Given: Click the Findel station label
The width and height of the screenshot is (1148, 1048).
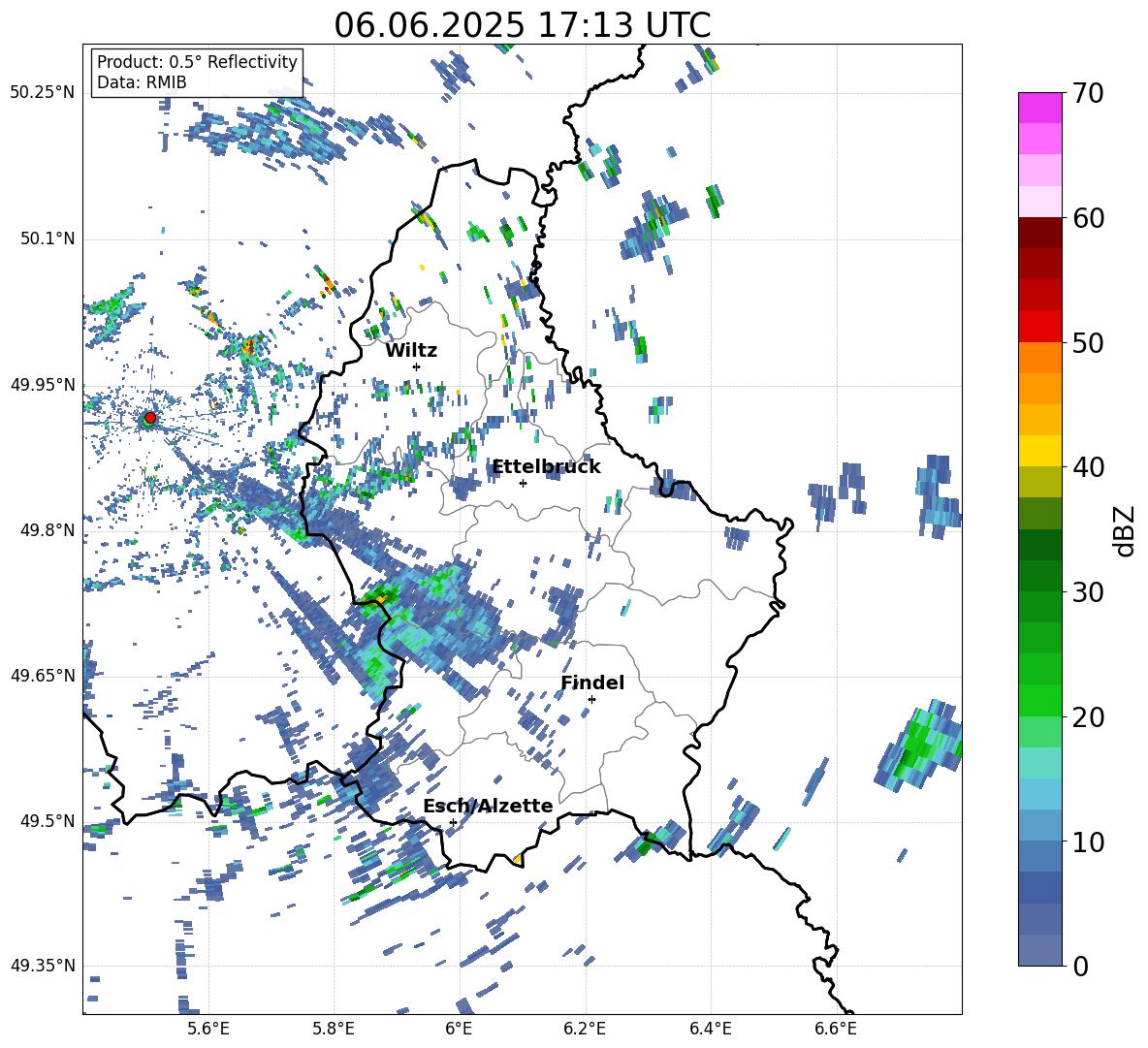Looking at the screenshot, I should click(x=592, y=683).
